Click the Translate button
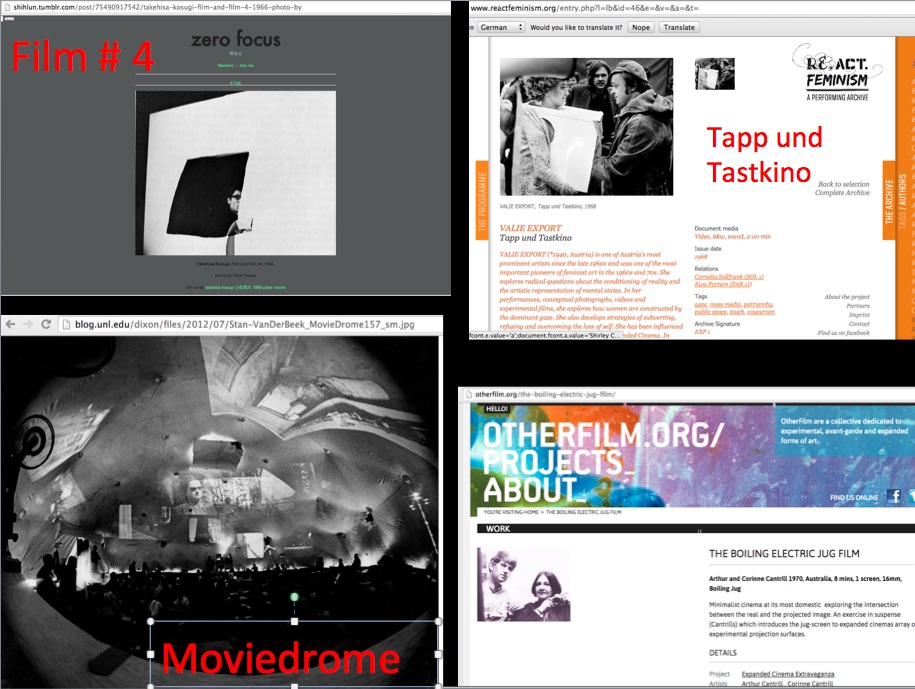Screen dimensions: 915x689 pos(679,27)
